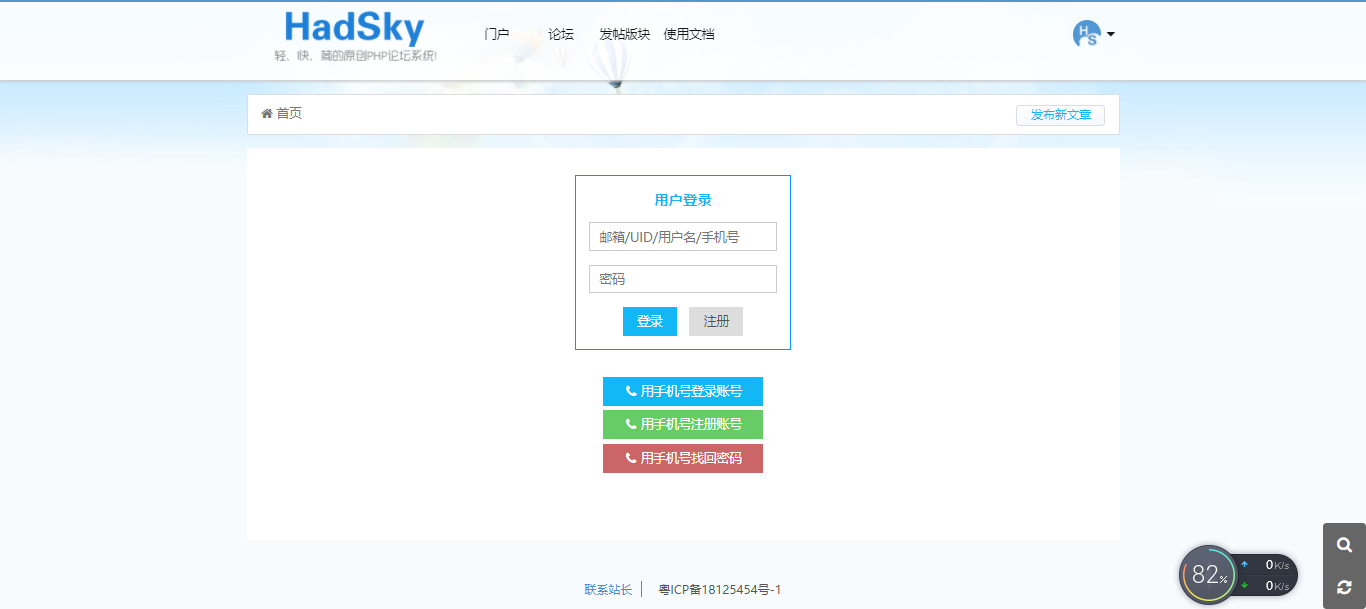The image size is (1366, 609).
Task: Expand the dropdown arrow beside the avatar
Action: point(1111,34)
